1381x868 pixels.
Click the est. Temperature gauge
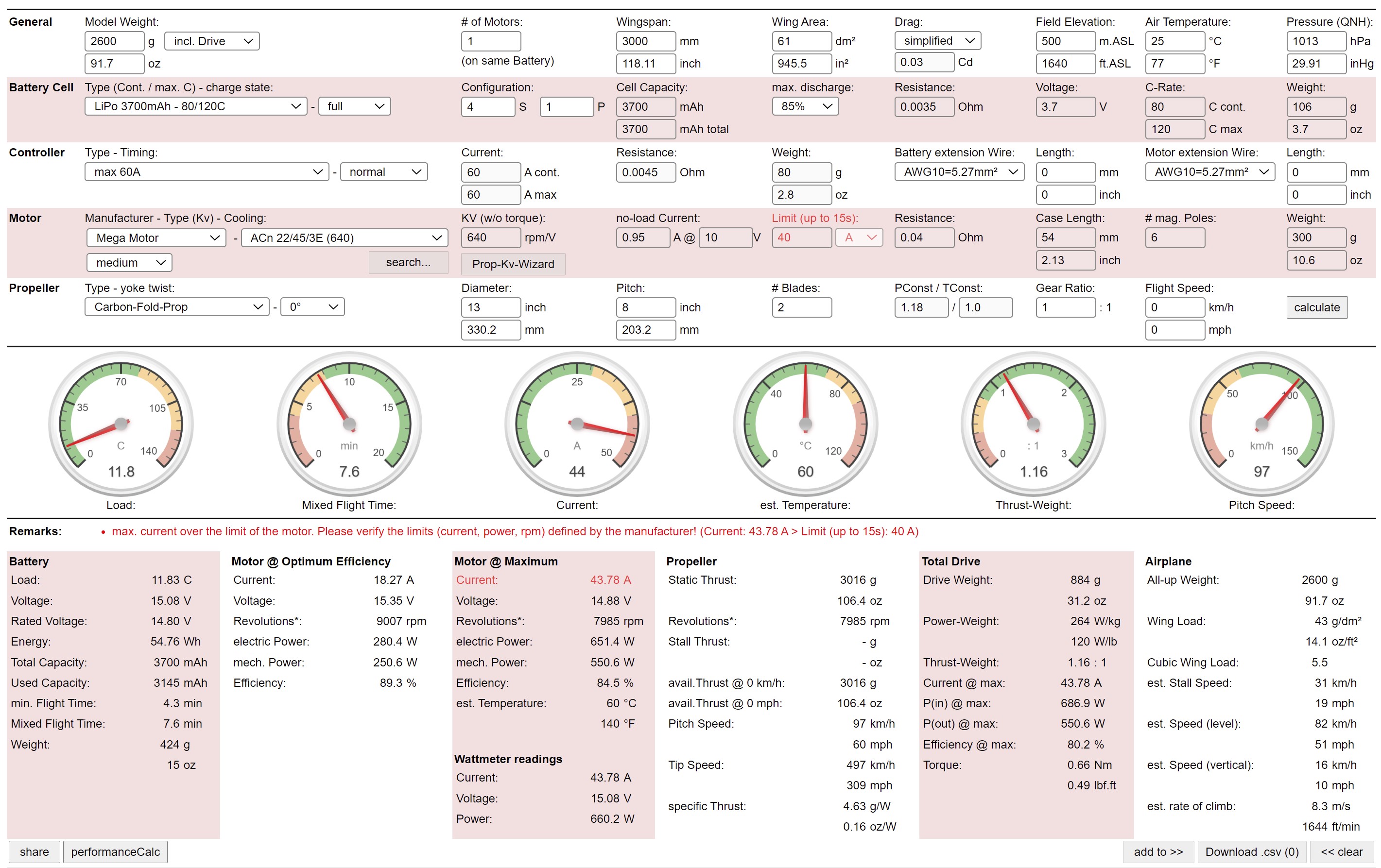(805, 424)
